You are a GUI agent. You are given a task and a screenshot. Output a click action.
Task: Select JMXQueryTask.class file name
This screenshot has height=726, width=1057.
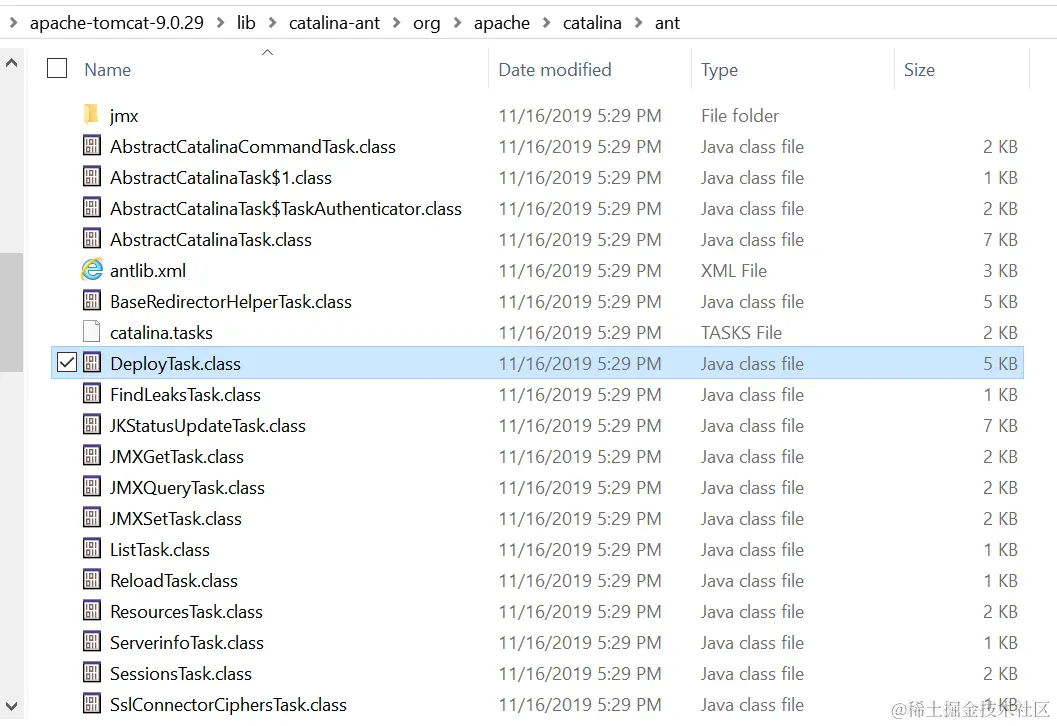pyautogui.click(x=187, y=488)
